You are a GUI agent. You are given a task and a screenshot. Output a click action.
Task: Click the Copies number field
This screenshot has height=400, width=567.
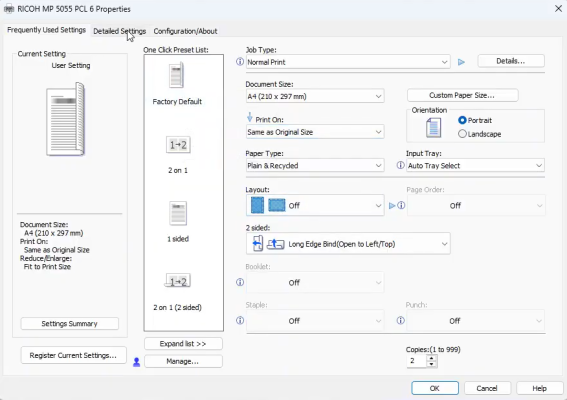[x=417, y=361]
